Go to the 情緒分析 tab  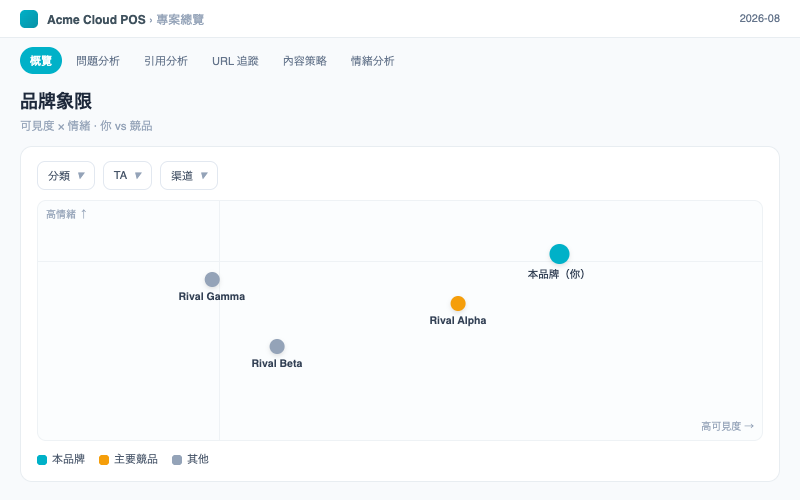coord(372,61)
